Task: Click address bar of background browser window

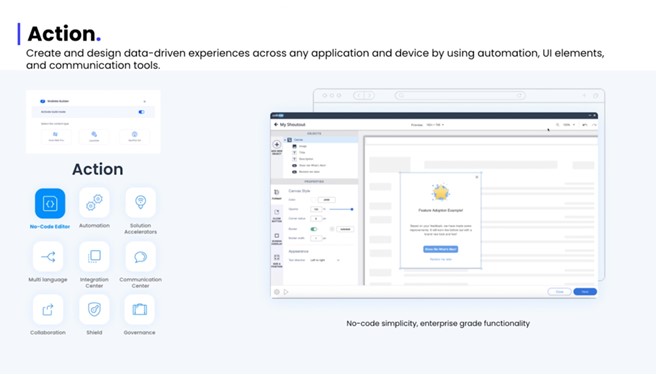Action: [460, 95]
